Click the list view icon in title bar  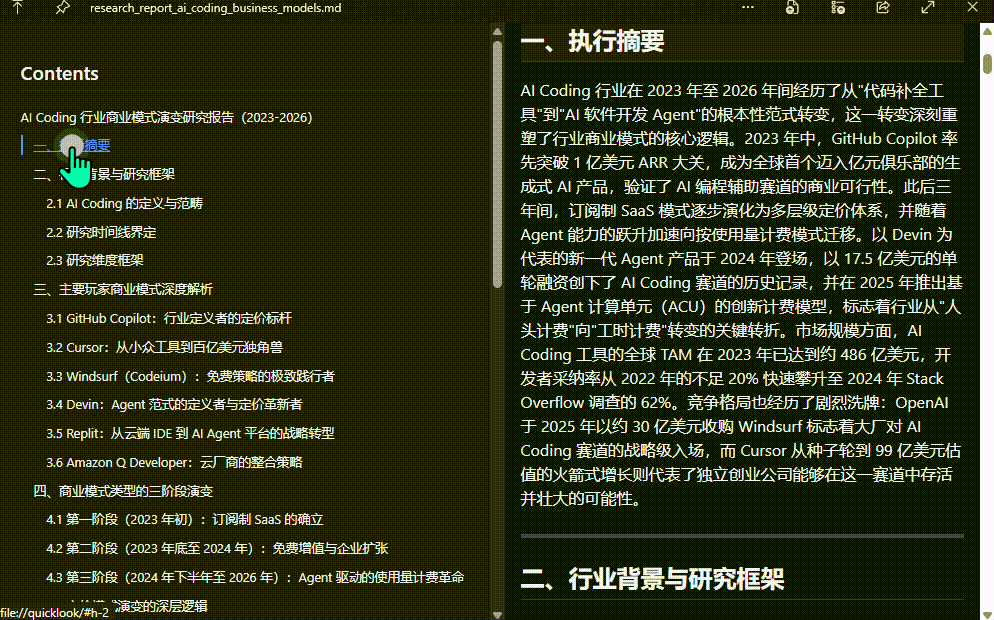click(838, 7)
